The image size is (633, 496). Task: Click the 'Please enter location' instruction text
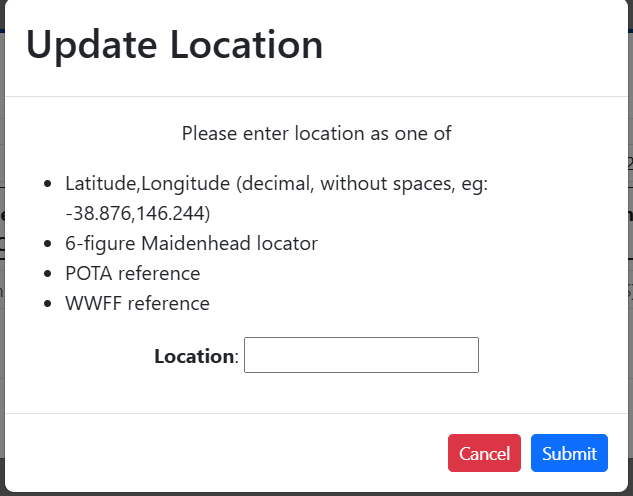(x=317, y=133)
